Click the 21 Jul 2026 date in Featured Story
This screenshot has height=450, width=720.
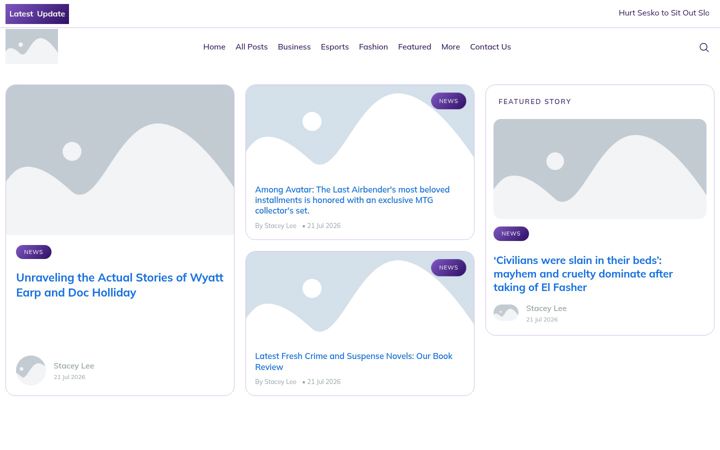point(541,320)
